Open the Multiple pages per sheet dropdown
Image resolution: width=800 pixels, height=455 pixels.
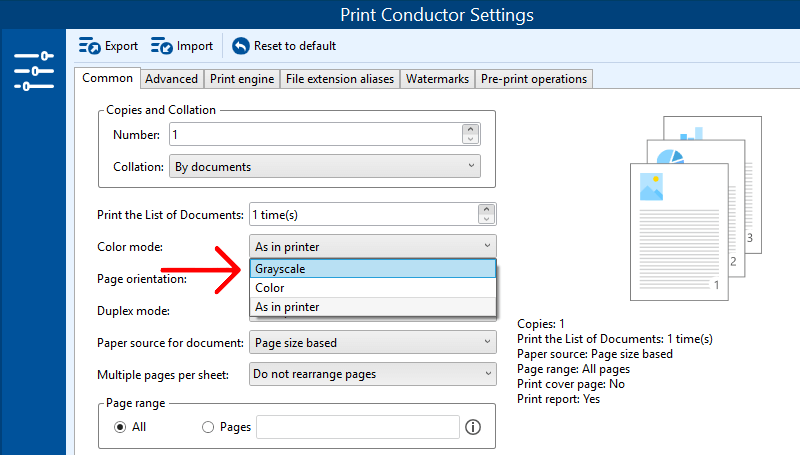[373, 374]
